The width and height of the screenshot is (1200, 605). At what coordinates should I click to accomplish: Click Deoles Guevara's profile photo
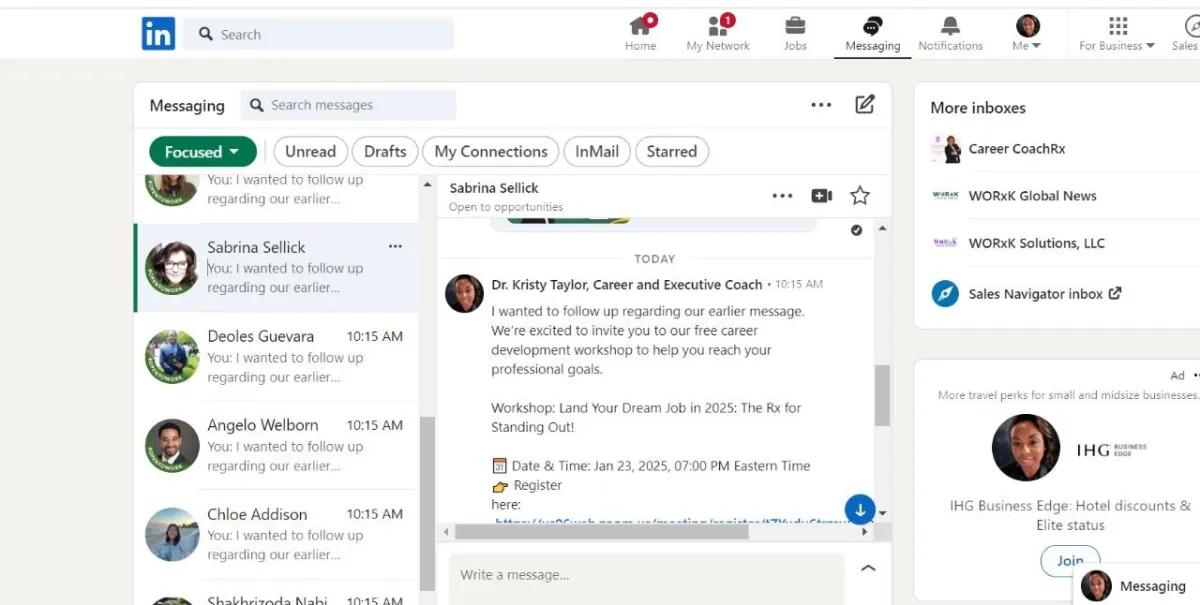coord(172,357)
